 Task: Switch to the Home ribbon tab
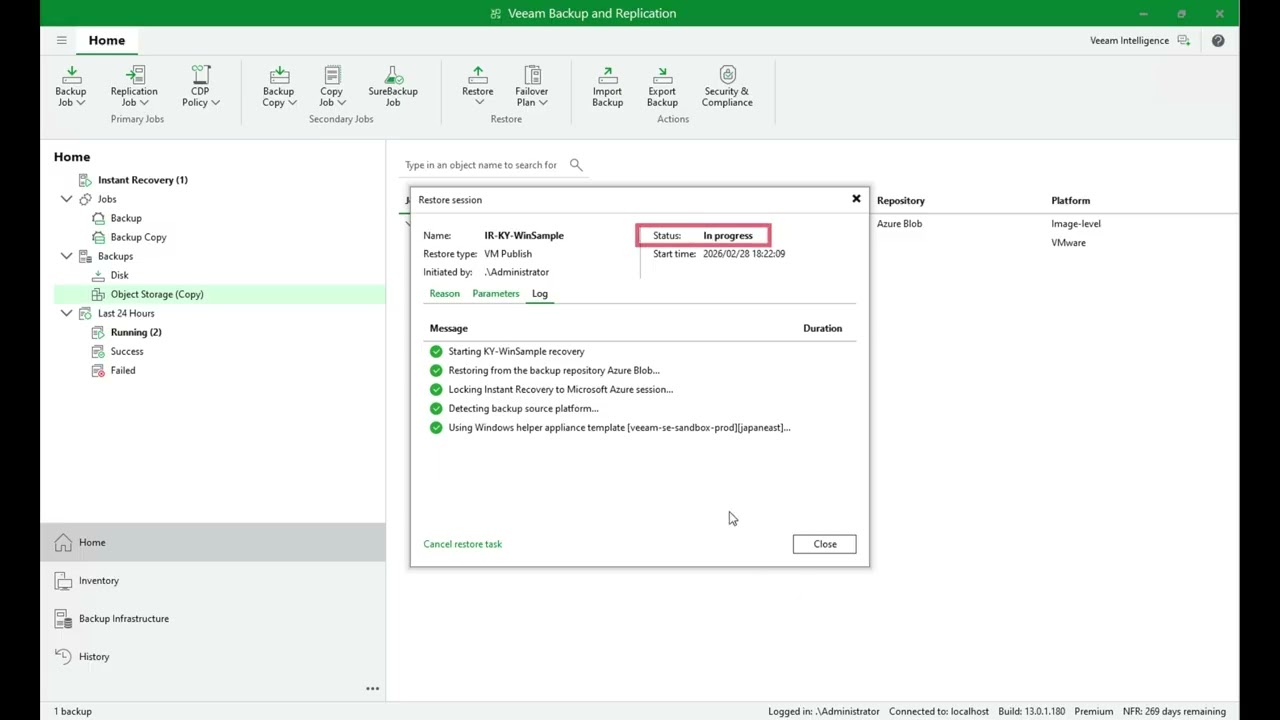[107, 40]
